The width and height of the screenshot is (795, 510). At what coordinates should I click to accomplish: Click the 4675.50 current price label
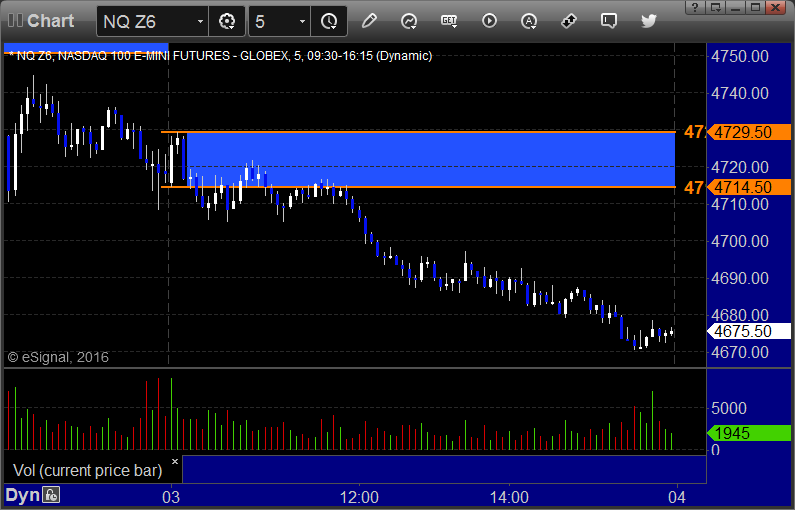749,332
